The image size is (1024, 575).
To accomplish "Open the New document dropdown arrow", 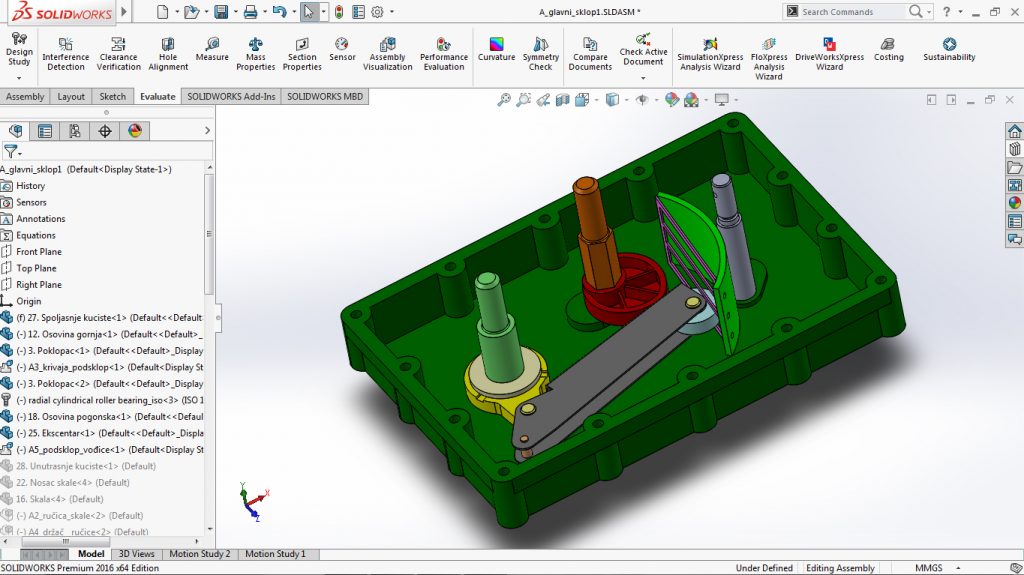I will tap(177, 12).
